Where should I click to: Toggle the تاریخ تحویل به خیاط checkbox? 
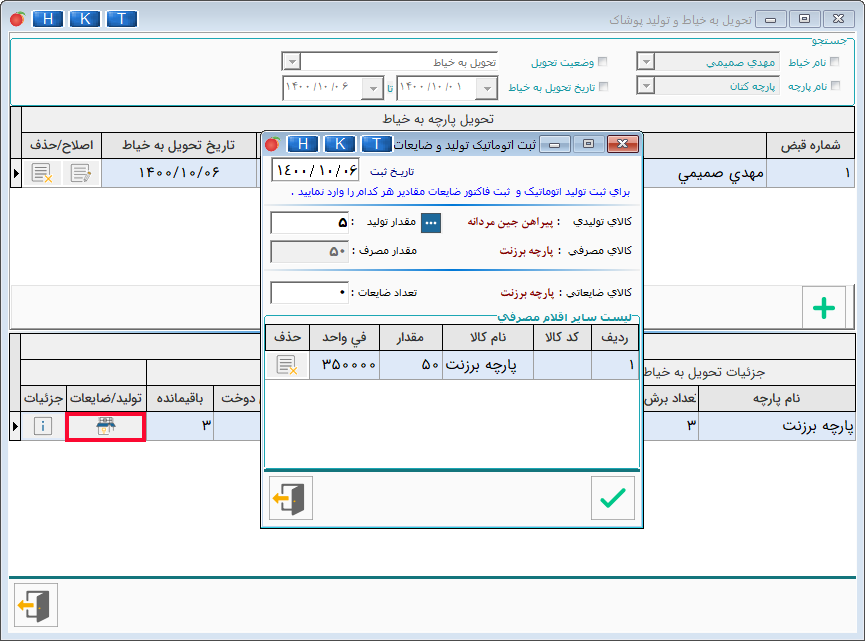coord(603,87)
